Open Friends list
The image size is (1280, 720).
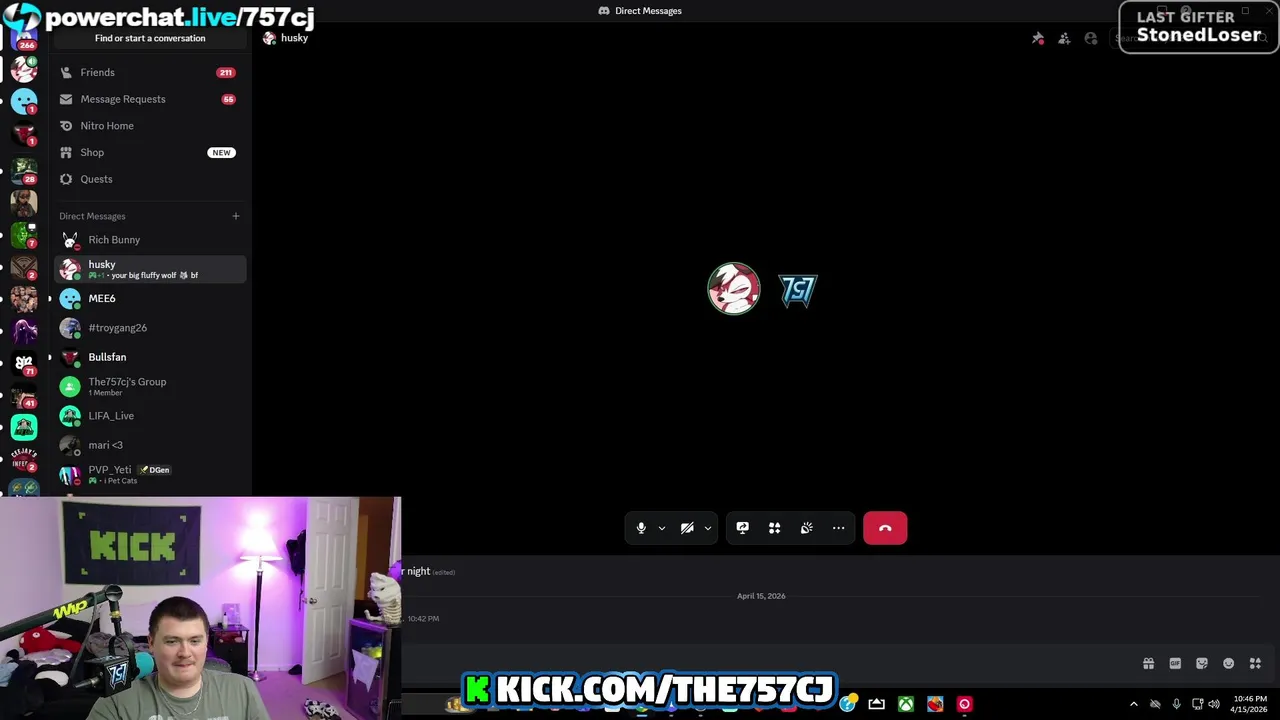(x=148, y=72)
